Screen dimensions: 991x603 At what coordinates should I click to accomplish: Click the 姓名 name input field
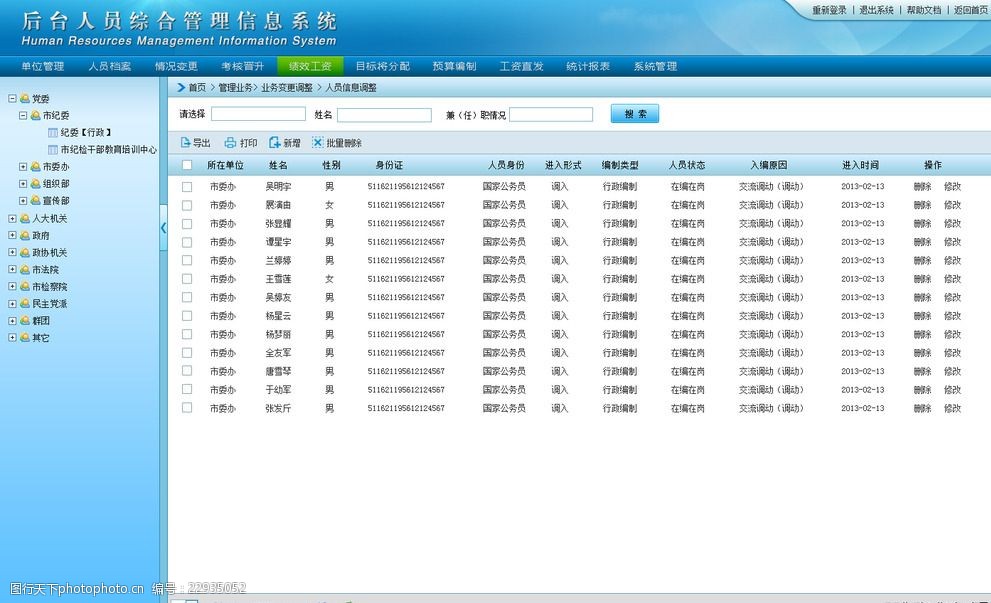tap(384, 115)
